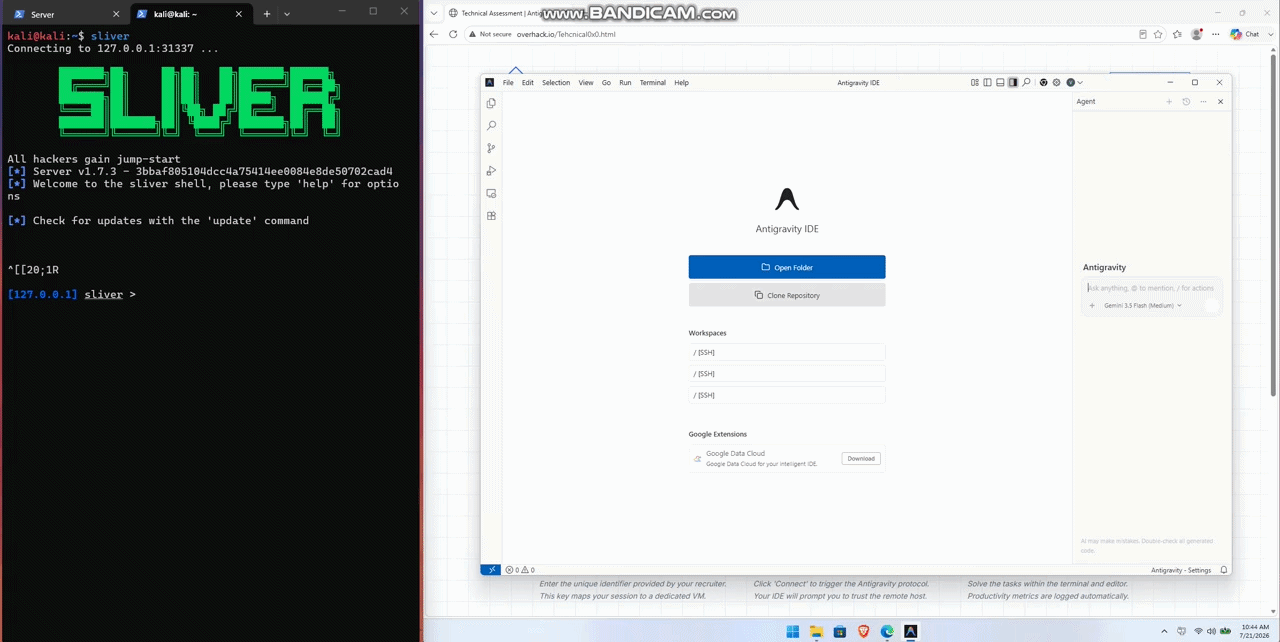Open the Copilot Chat button in browser

coord(1245,34)
